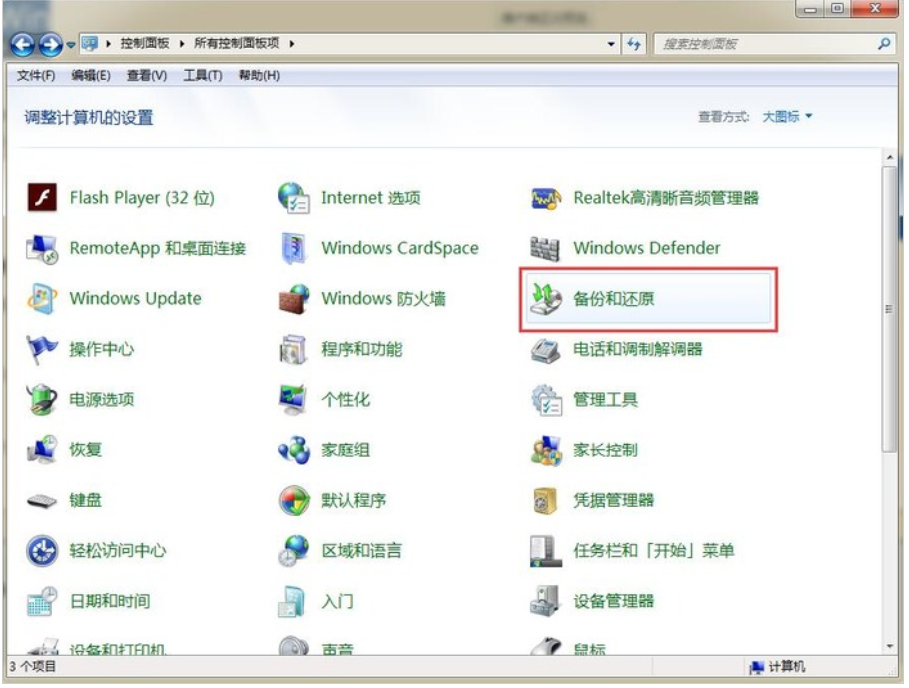Open the Windows Update link text
The image size is (909, 688).
point(136,299)
